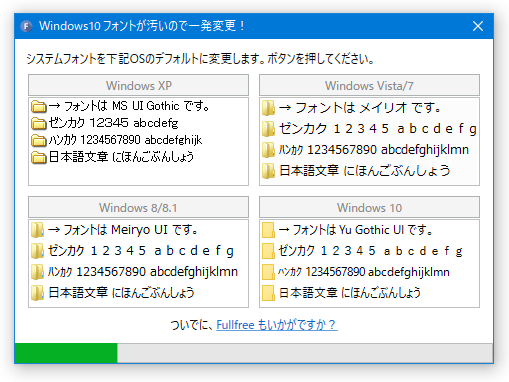The height and width of the screenshot is (382, 509).
Task: Open the Fullfree もいかがですか？ link
Action: tap(277, 324)
